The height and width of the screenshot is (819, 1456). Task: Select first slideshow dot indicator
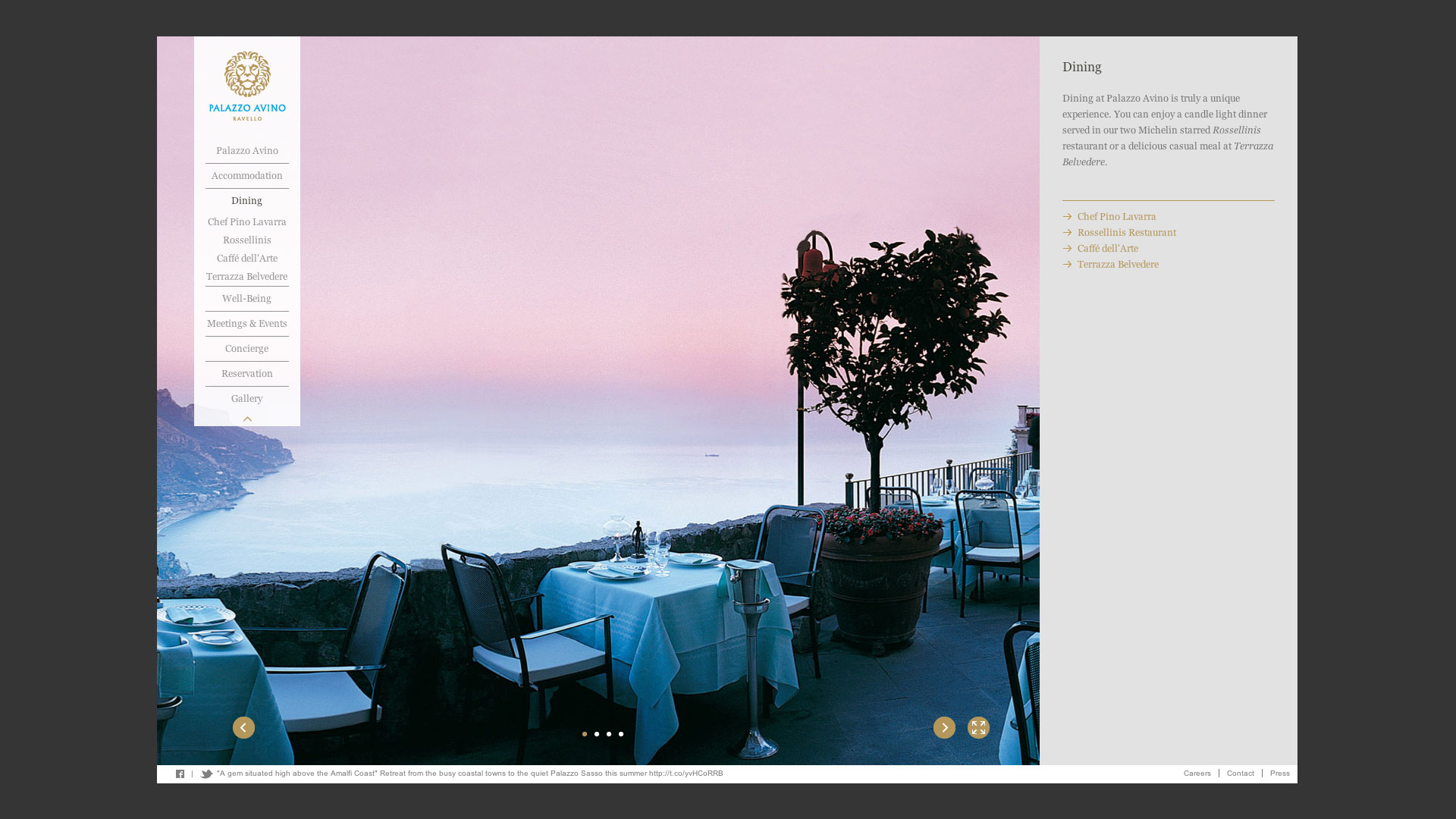point(585,734)
